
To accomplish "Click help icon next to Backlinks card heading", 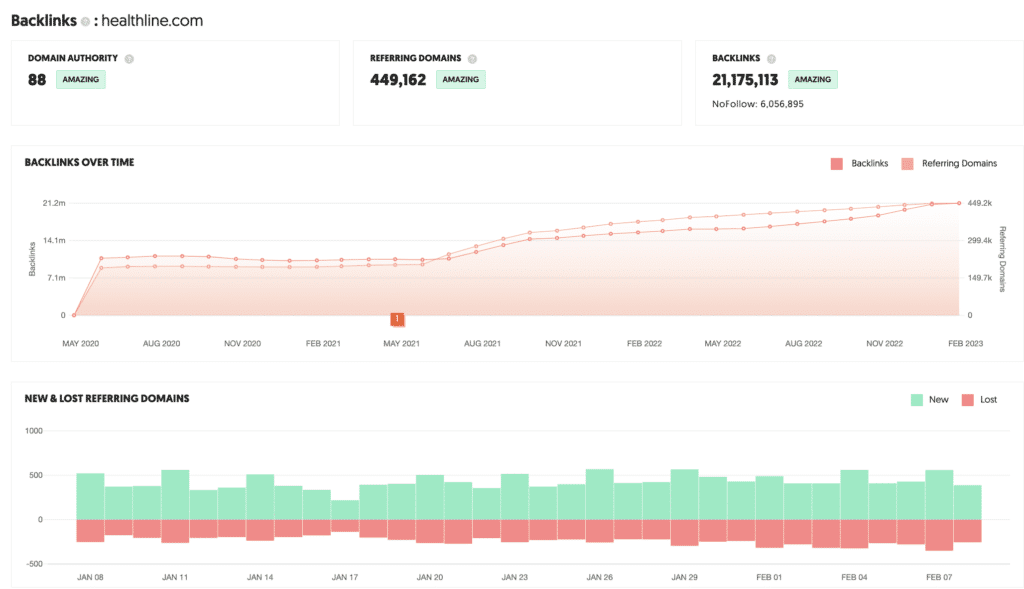I will point(771,59).
